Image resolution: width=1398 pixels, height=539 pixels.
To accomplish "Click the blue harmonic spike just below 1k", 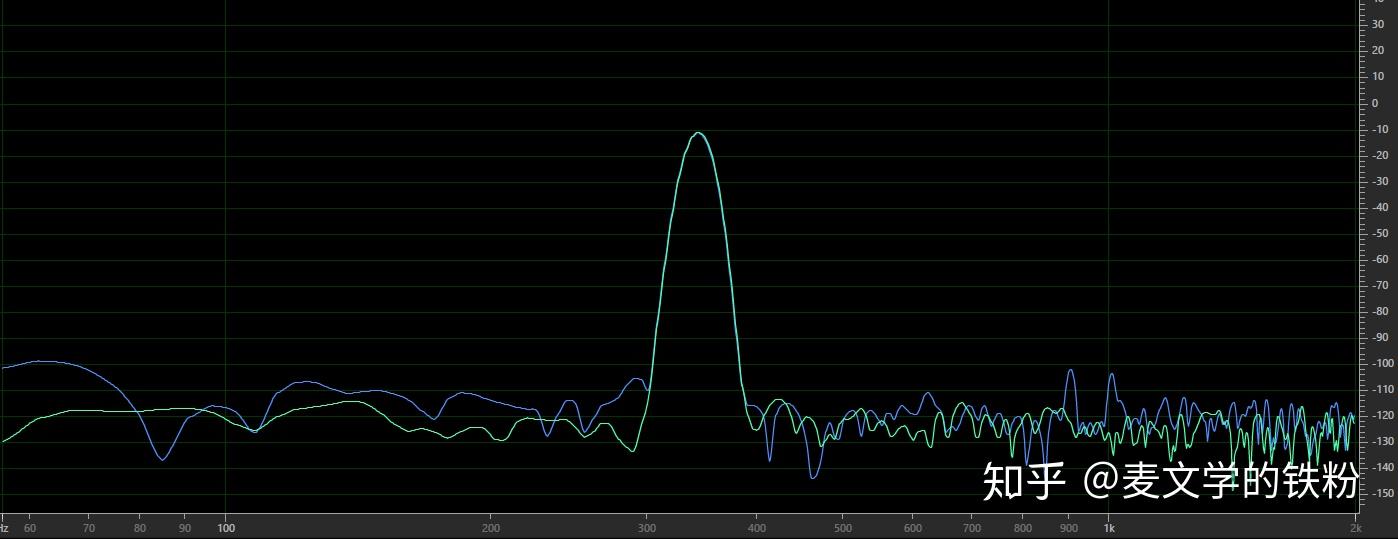I will 1069,371.
